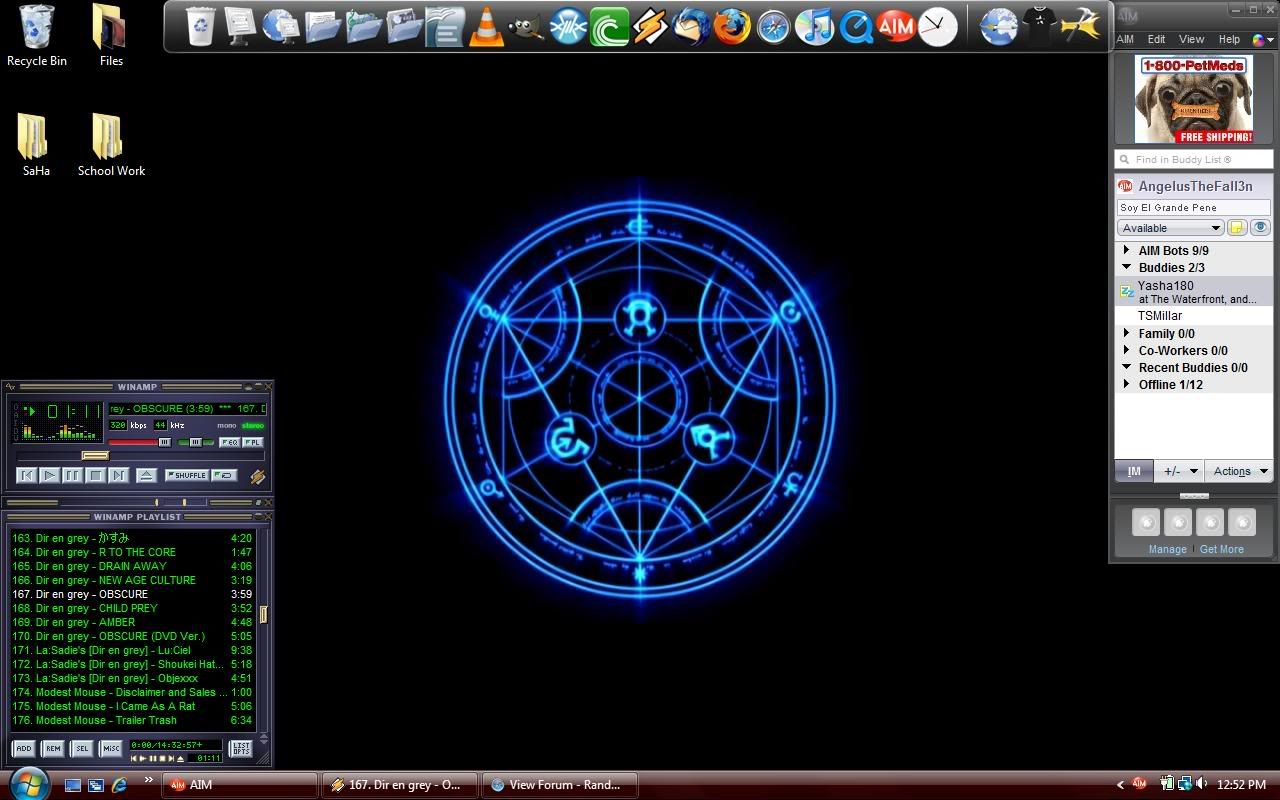Open the clock icon in dock

pyautogui.click(x=938, y=27)
